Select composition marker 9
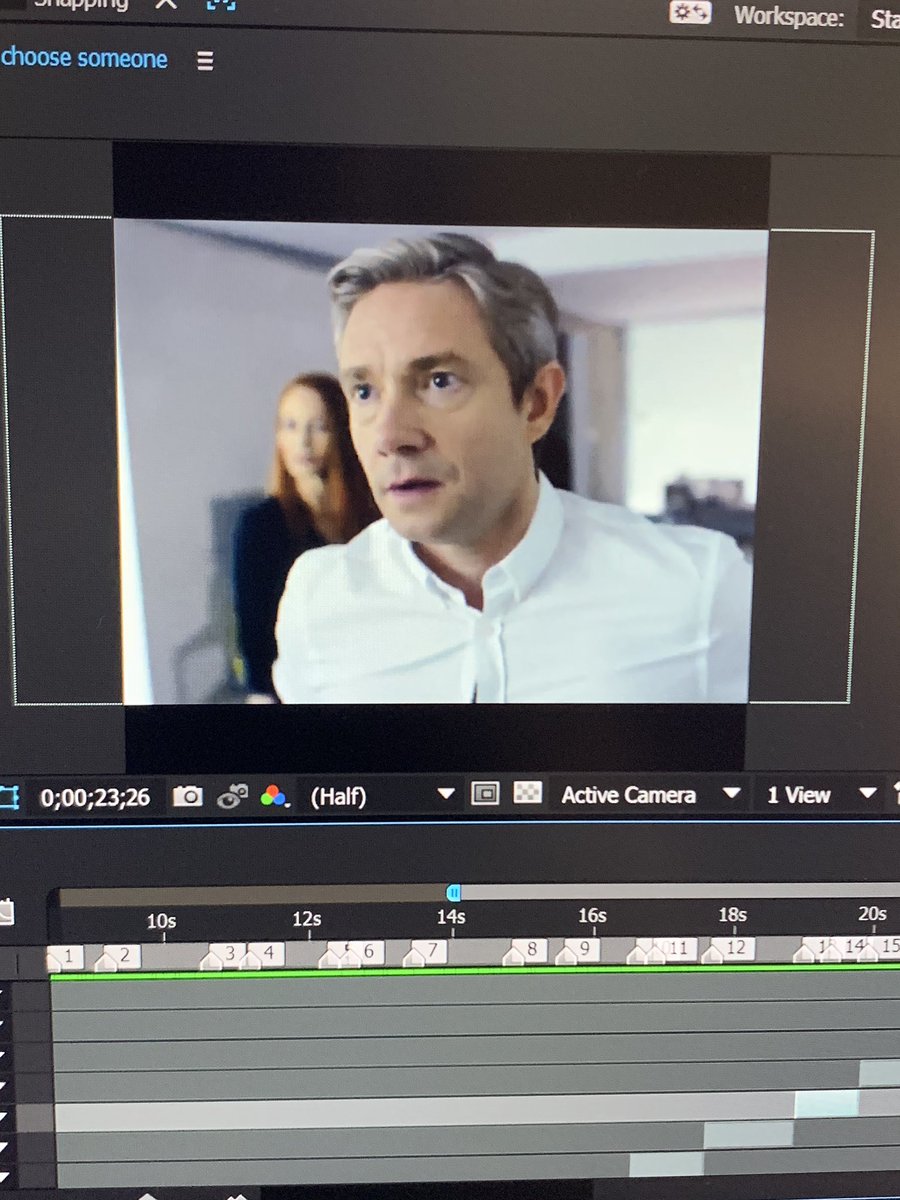Screen dimensions: 900x1200 pyautogui.click(x=577, y=949)
